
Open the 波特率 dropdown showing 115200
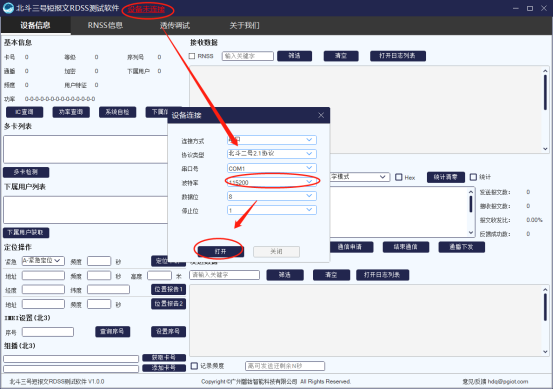click(272, 182)
